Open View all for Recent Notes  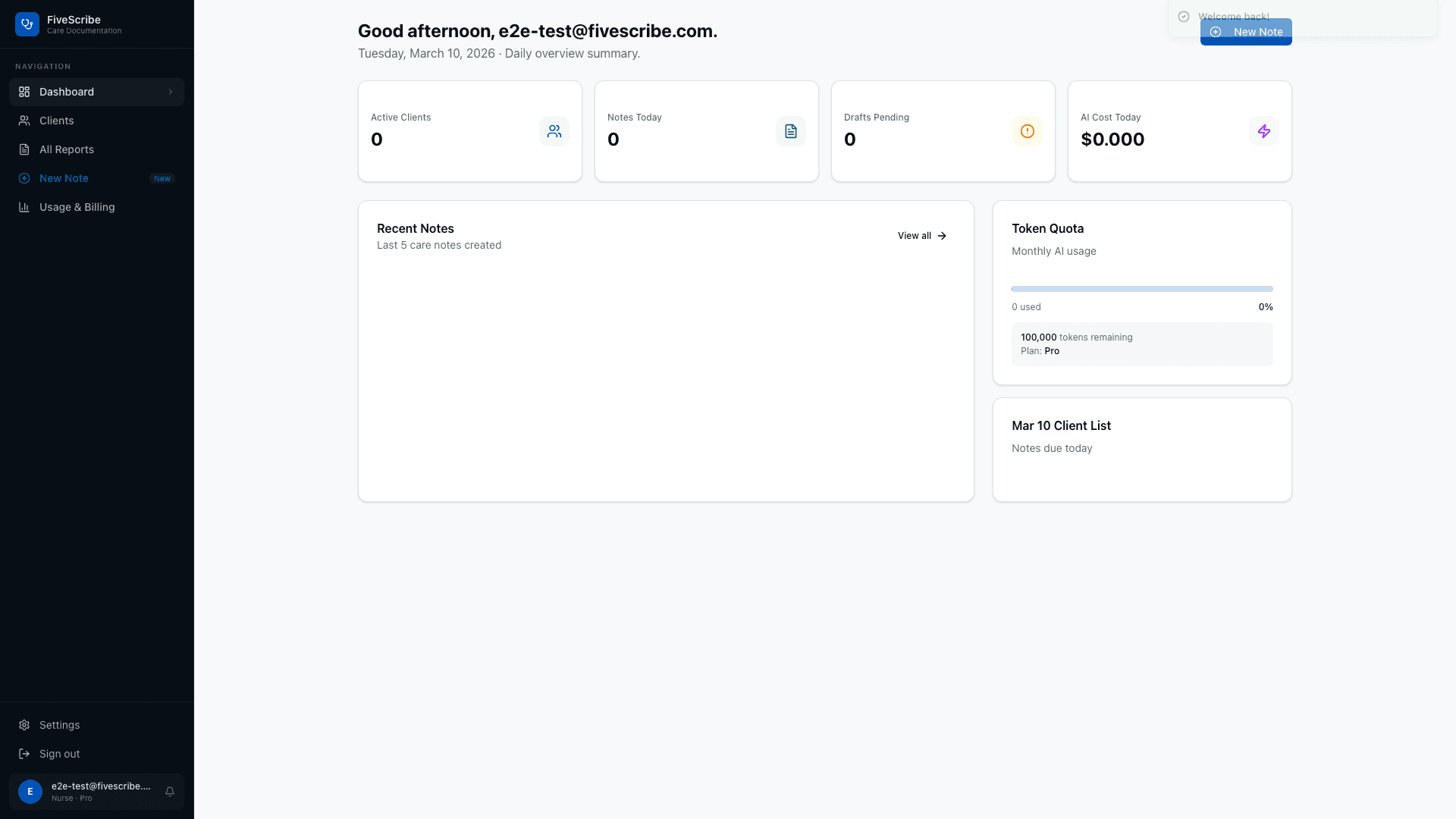tap(921, 236)
